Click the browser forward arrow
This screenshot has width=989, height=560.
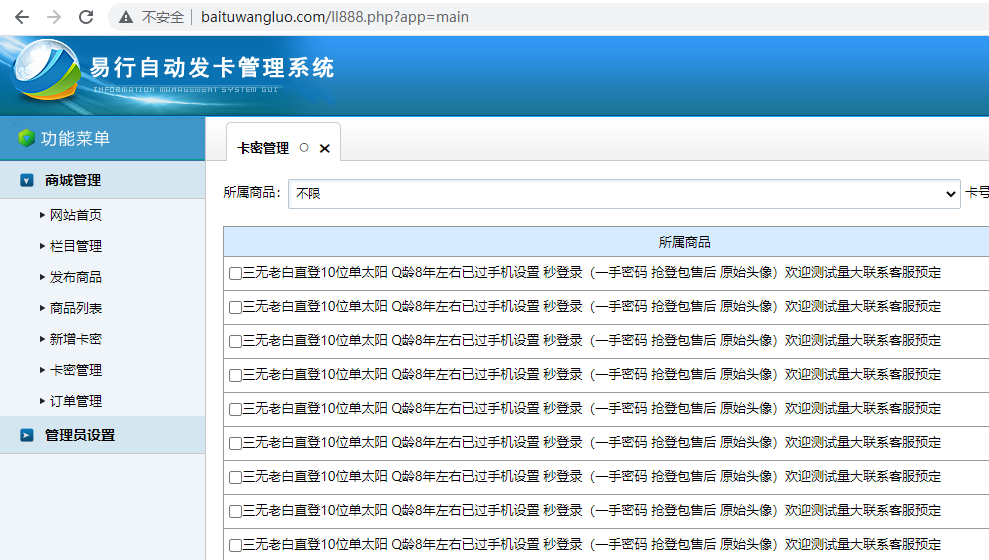(x=54, y=17)
